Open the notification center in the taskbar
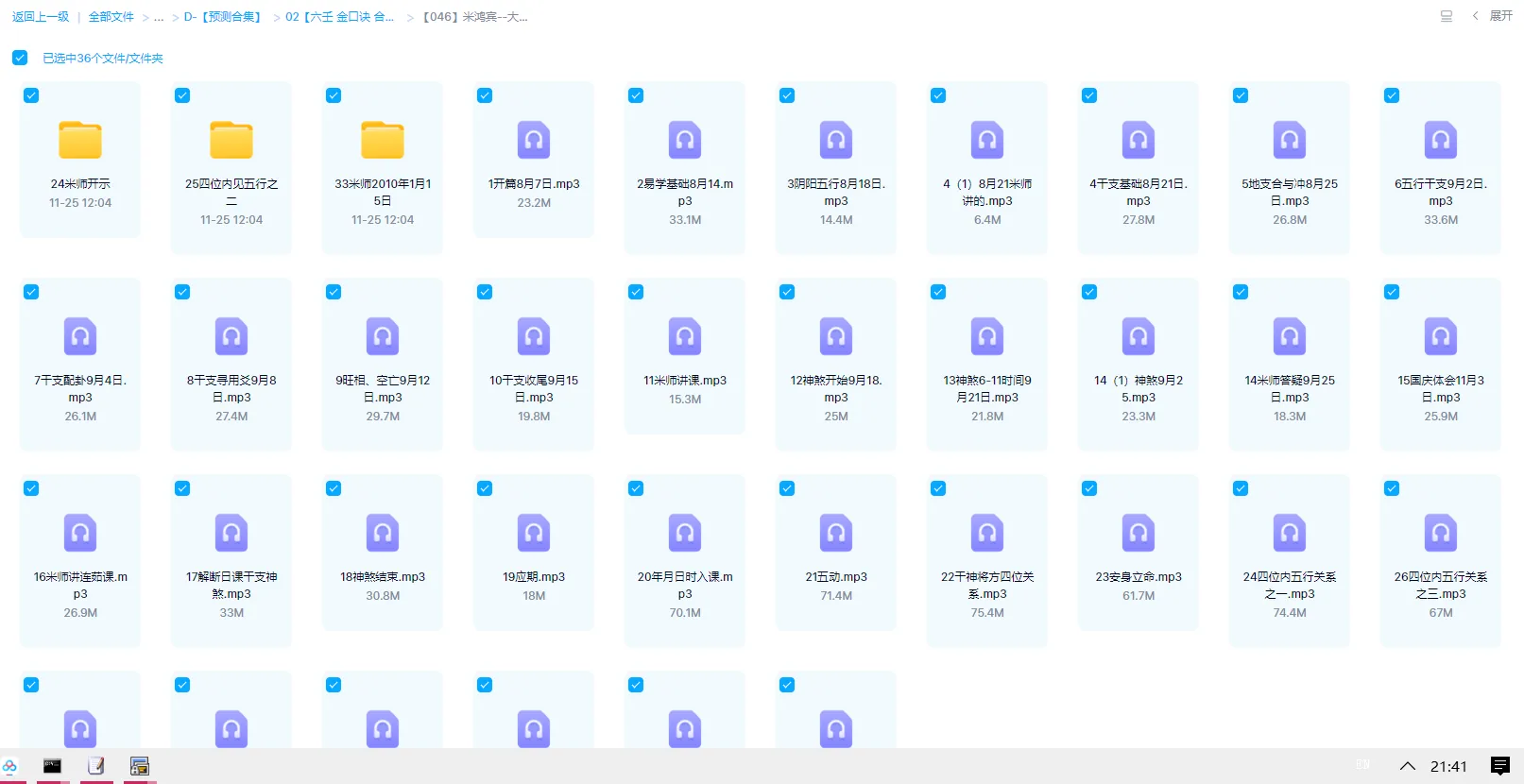The height and width of the screenshot is (784, 1524). [1499, 766]
